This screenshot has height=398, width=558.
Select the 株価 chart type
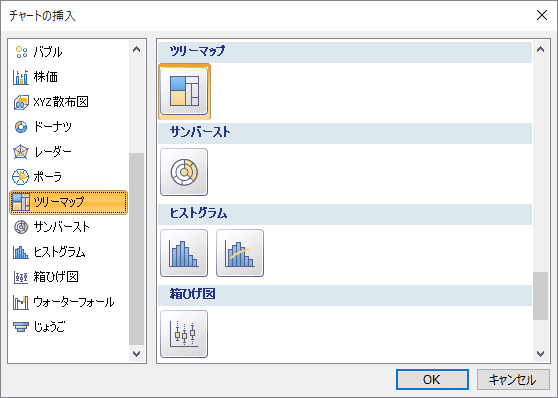click(68, 77)
